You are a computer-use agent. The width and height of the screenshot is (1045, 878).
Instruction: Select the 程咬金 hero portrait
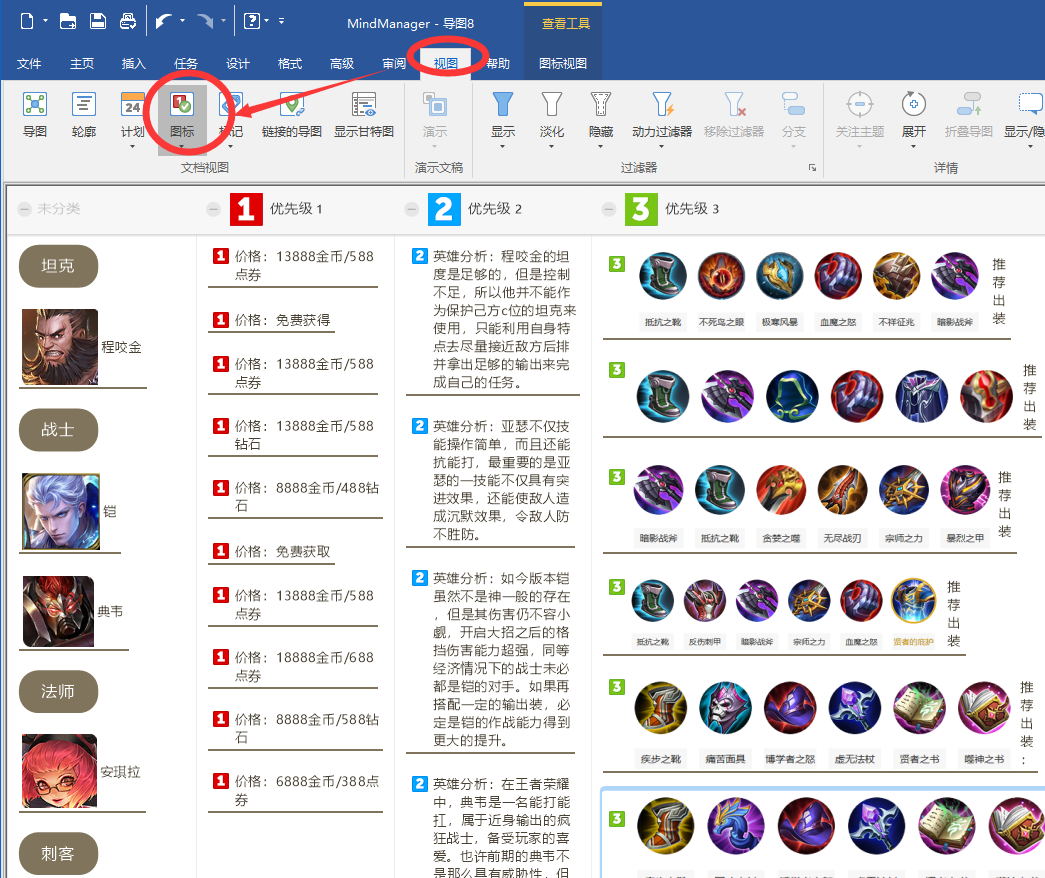point(60,347)
